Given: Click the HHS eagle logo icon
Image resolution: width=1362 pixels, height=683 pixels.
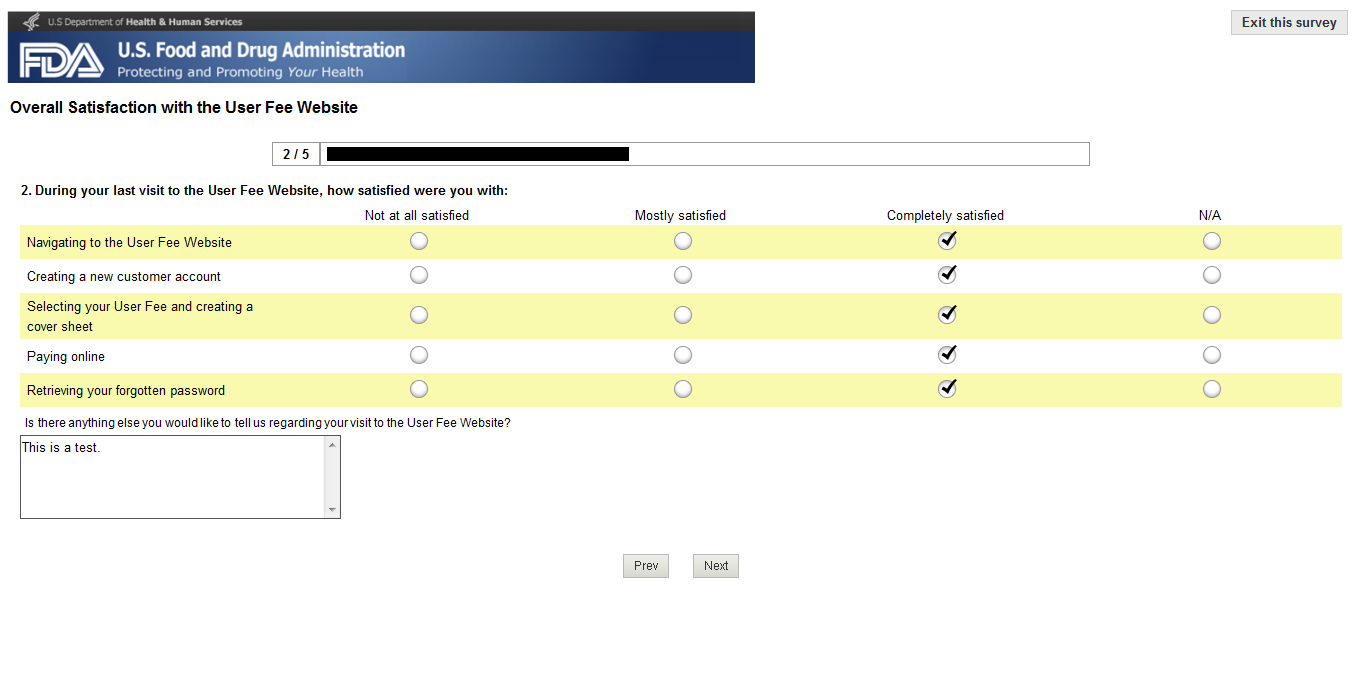Looking at the screenshot, I should pyautogui.click(x=30, y=21).
